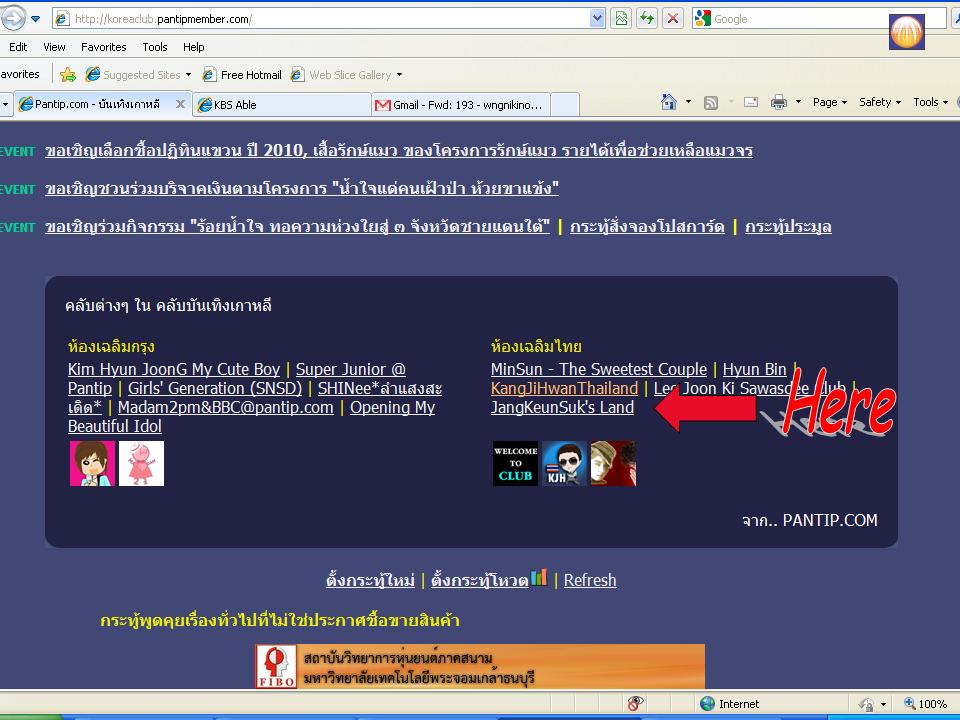Screen dimensions: 960x720
Task: Open the JangKeunSuk's Land link
Action: pos(563,407)
